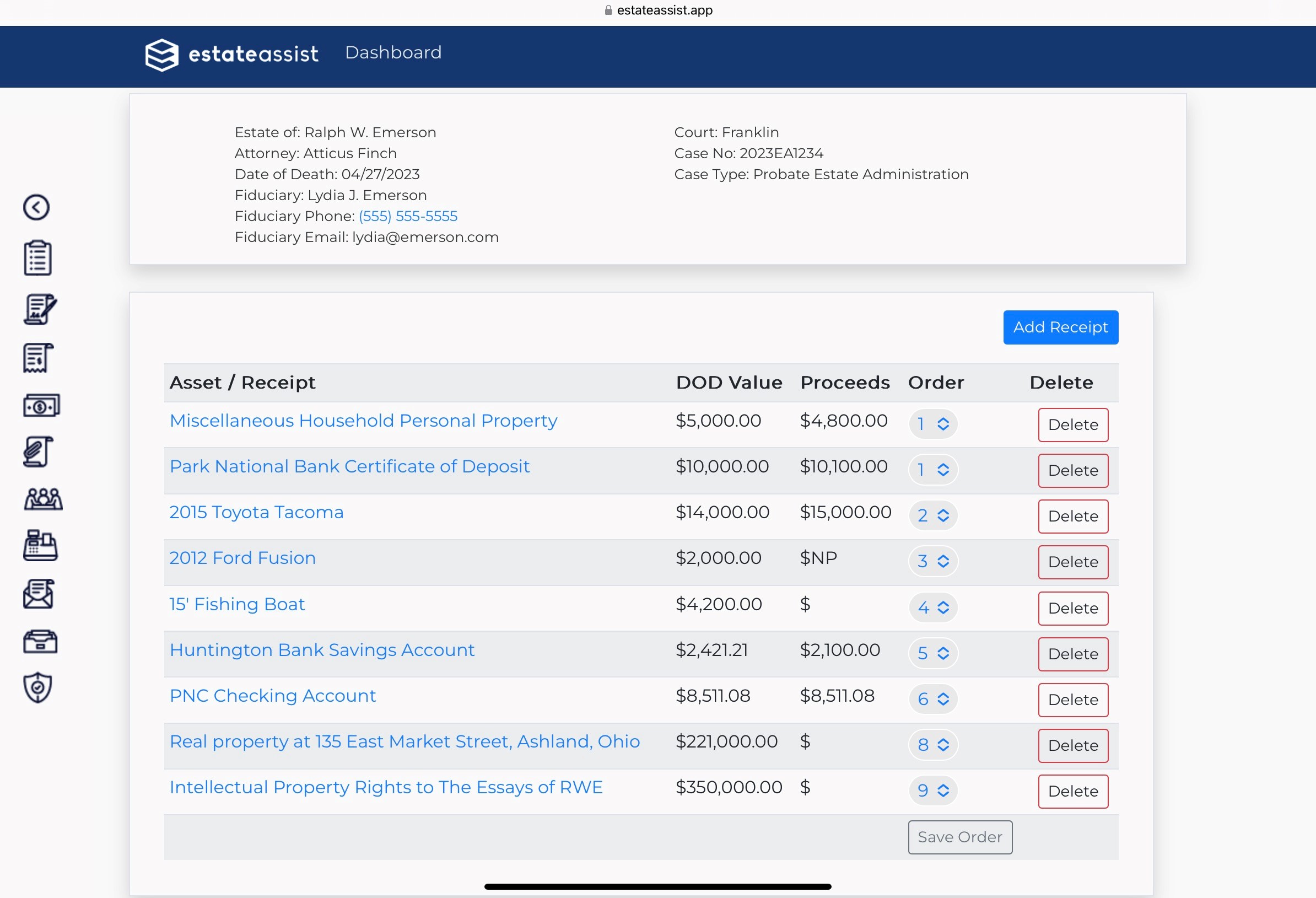The height and width of the screenshot is (898, 1316).
Task: Delete the PNC Checking Account row
Action: coord(1072,700)
